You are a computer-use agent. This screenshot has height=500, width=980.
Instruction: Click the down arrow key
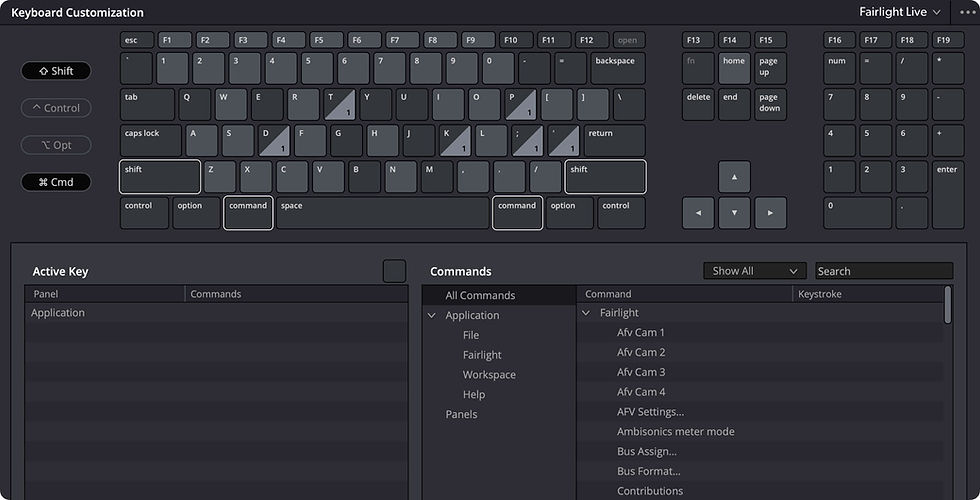click(734, 213)
